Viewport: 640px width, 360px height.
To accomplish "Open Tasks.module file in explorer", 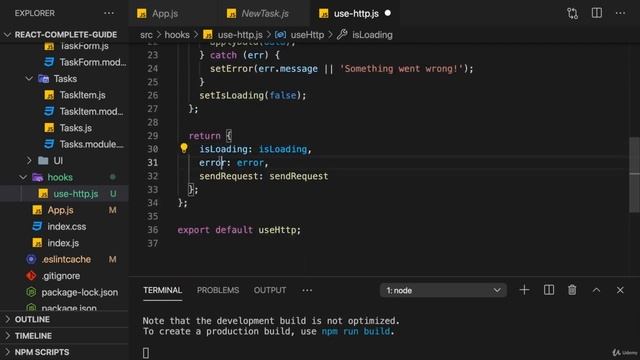I will click(x=92, y=144).
